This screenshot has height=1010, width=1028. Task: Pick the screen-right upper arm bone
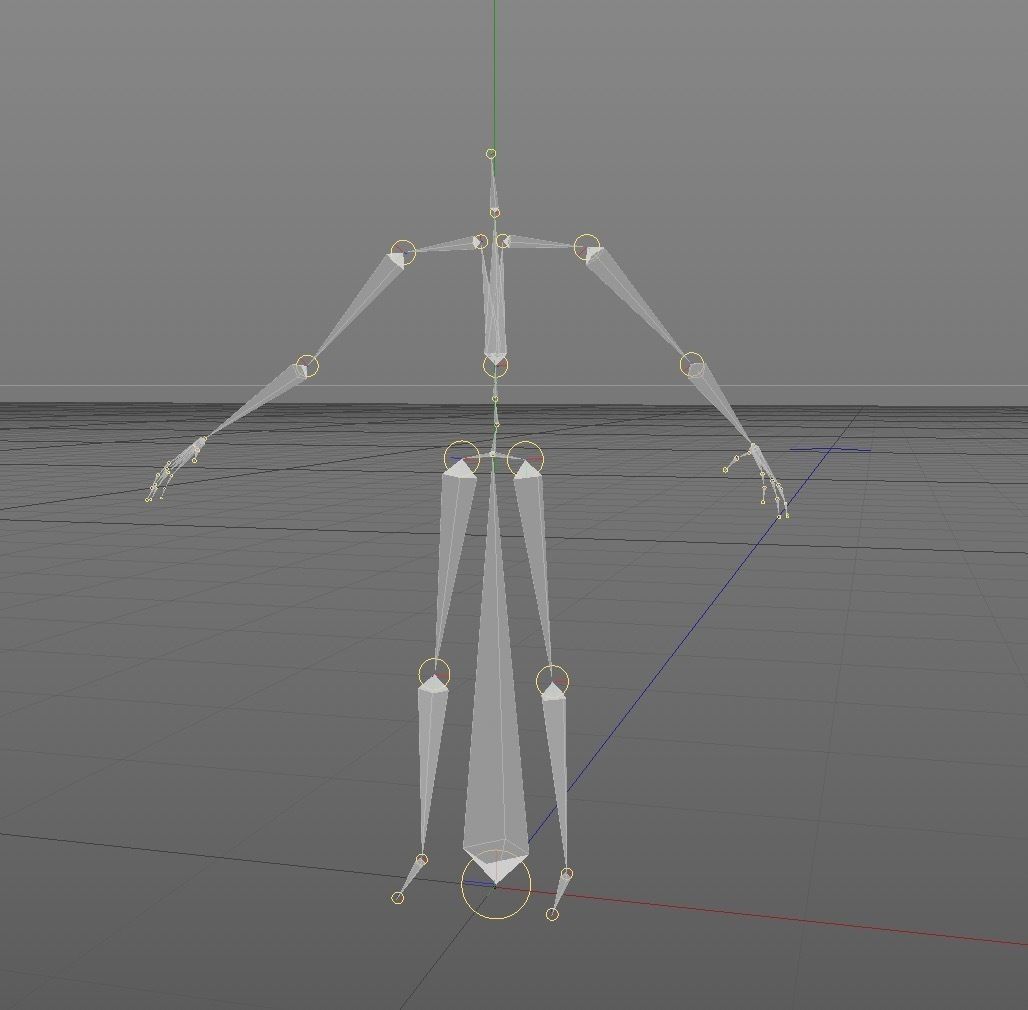click(x=636, y=303)
